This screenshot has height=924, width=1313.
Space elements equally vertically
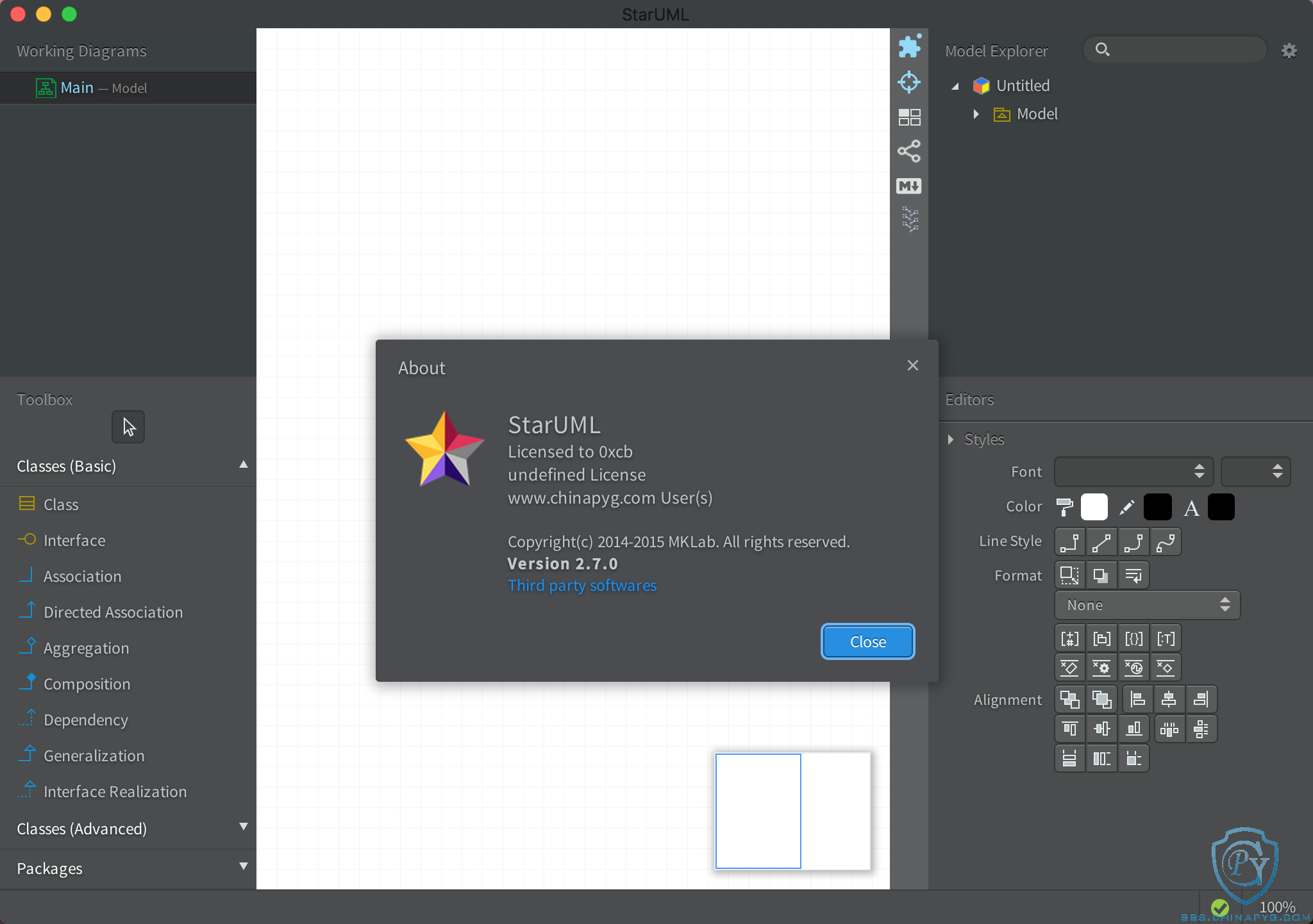tap(1201, 729)
